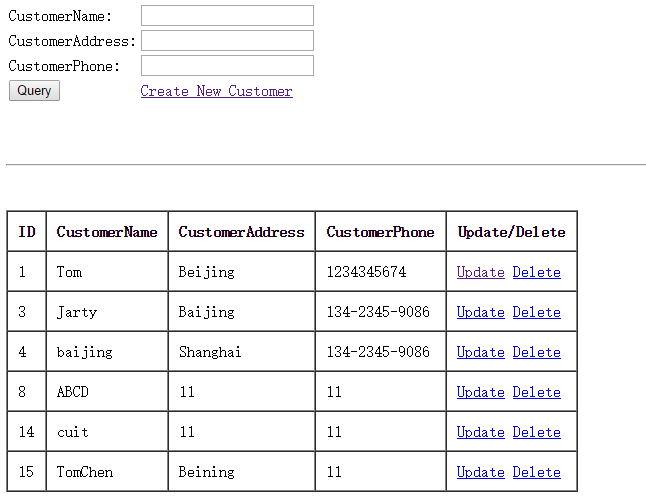
Task: Delete the customer Tom row
Action: click(x=536, y=272)
